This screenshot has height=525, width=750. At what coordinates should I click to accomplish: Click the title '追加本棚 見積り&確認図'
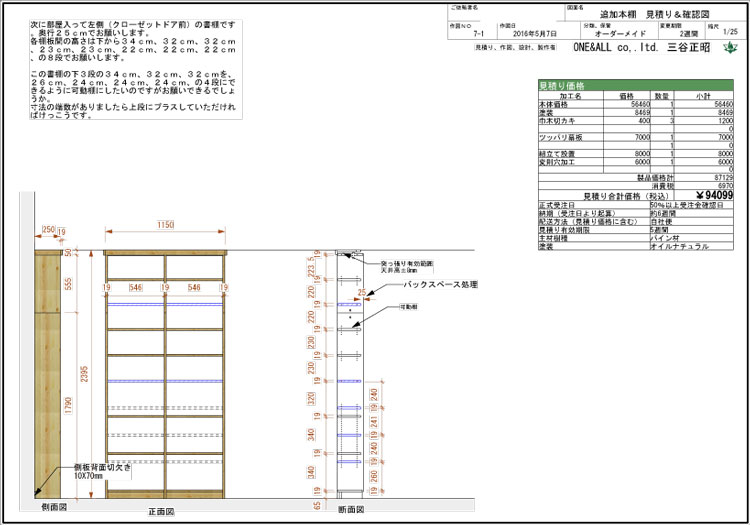click(x=654, y=14)
